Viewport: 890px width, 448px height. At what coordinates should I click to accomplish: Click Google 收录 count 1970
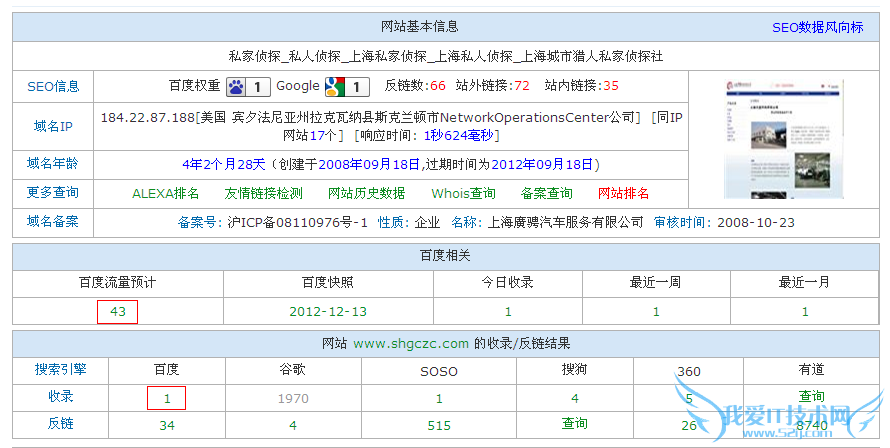click(293, 399)
